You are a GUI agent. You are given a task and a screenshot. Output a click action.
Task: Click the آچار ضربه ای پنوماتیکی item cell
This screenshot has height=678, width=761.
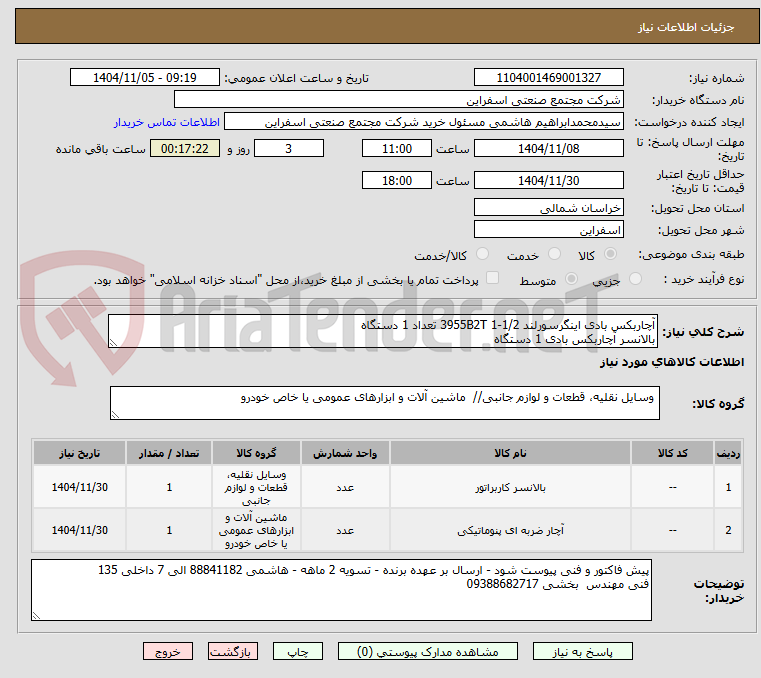[510, 530]
